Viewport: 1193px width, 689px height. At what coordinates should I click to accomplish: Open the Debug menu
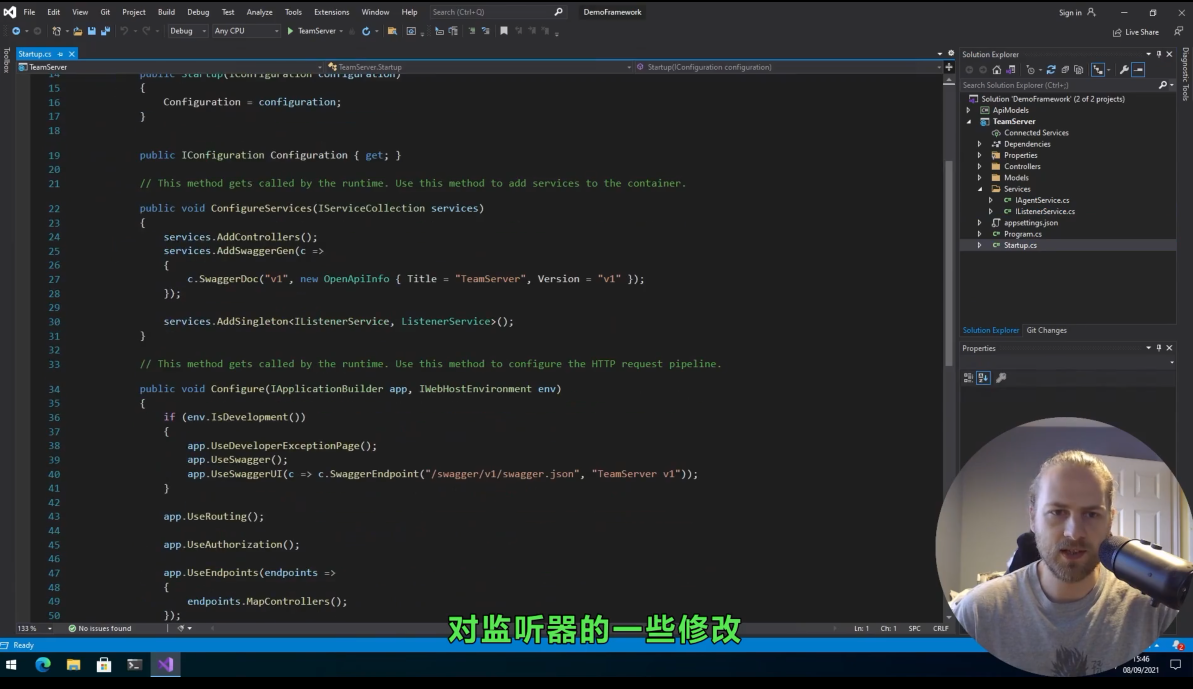pyautogui.click(x=198, y=11)
